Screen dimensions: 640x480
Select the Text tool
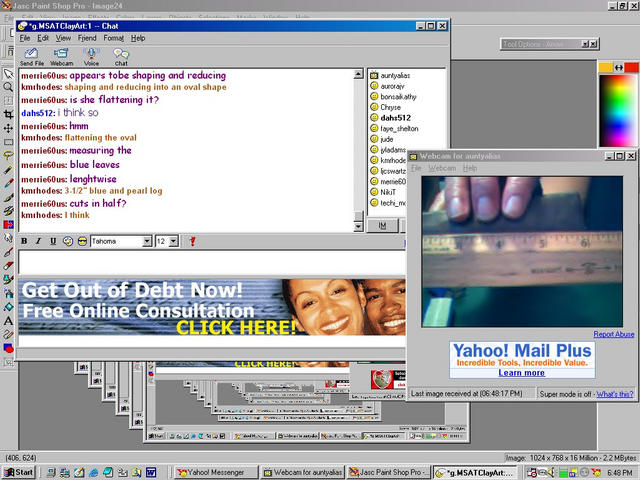[x=8, y=321]
